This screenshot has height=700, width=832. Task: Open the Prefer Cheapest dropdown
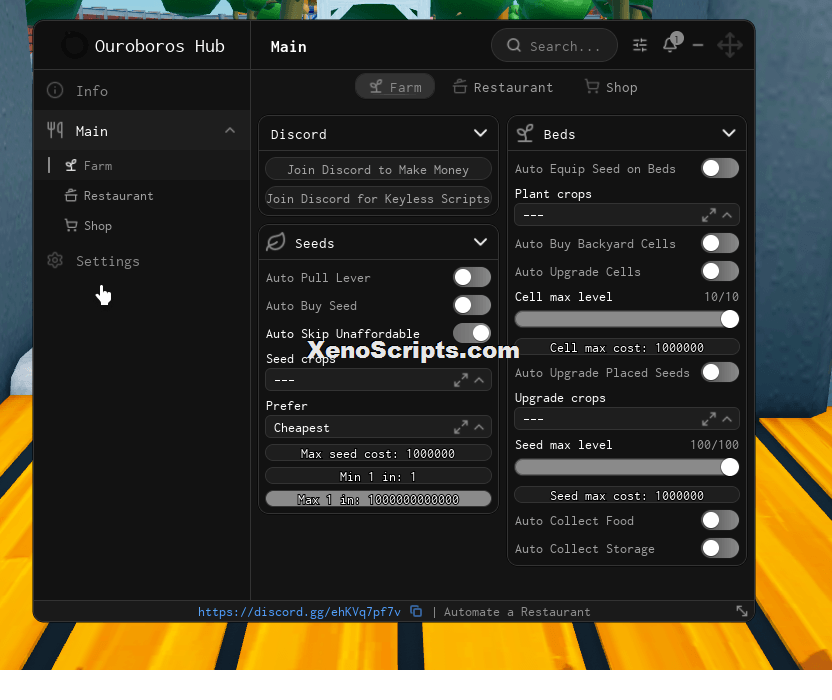(x=378, y=427)
